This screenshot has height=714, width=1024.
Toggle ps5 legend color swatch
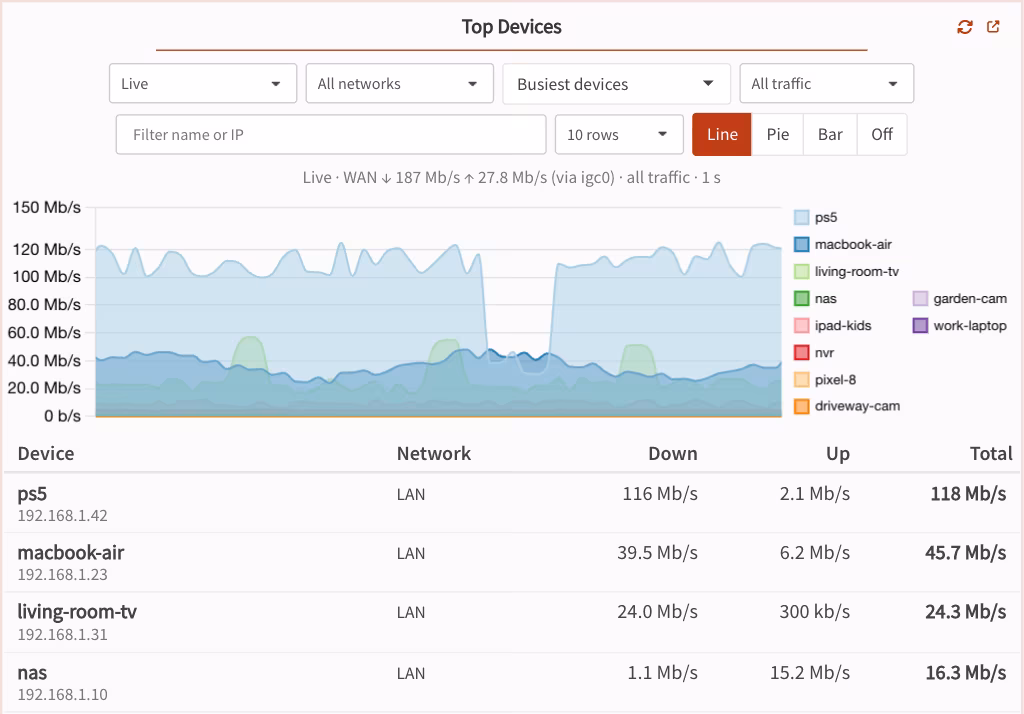801,218
